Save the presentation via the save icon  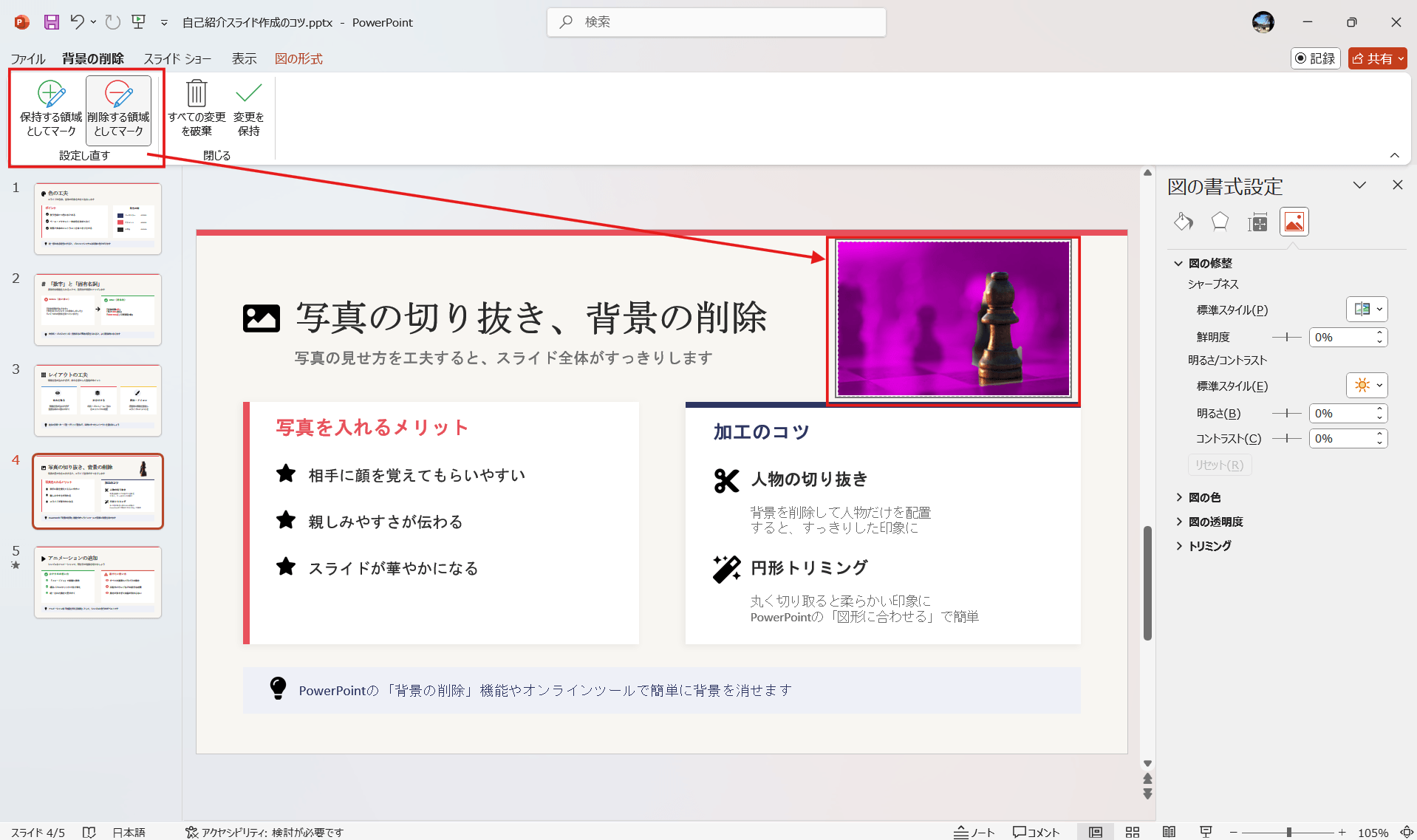tap(51, 22)
